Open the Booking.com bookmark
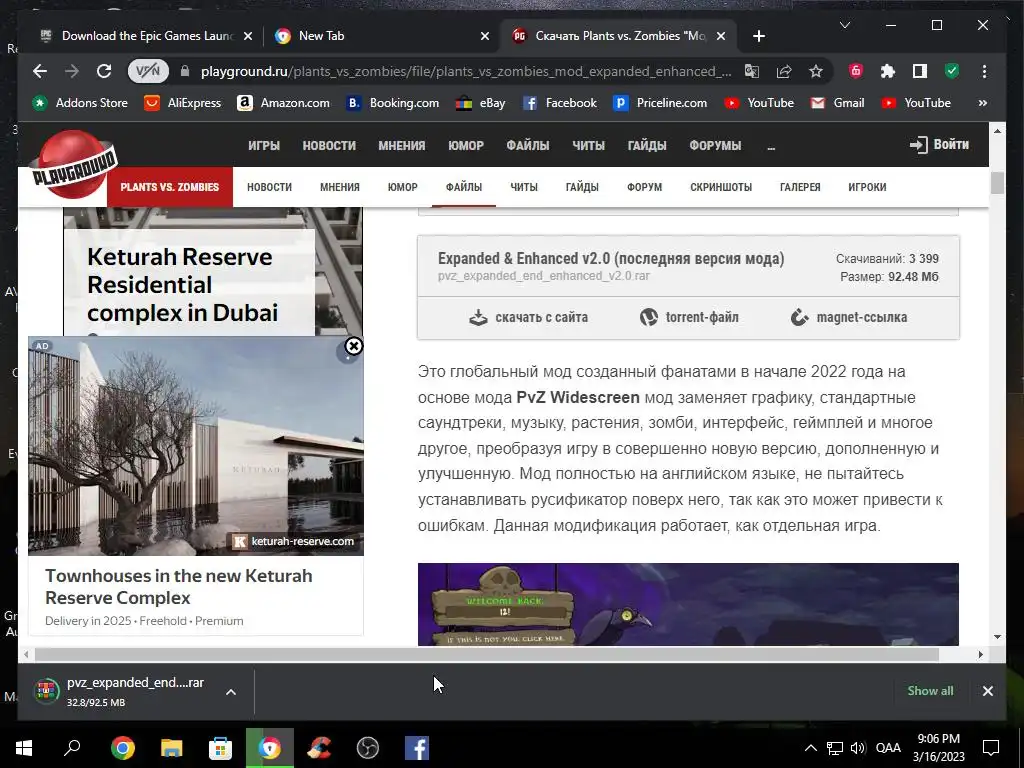Viewport: 1024px width, 768px height. click(x=393, y=103)
